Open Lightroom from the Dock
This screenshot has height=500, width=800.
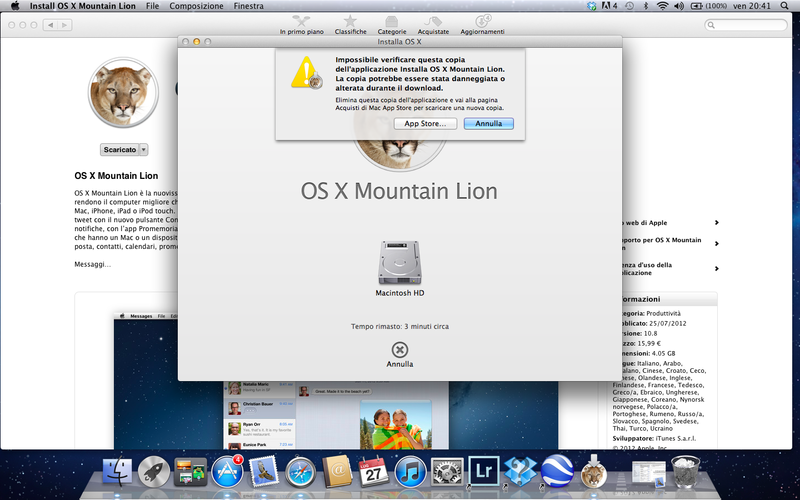point(483,472)
